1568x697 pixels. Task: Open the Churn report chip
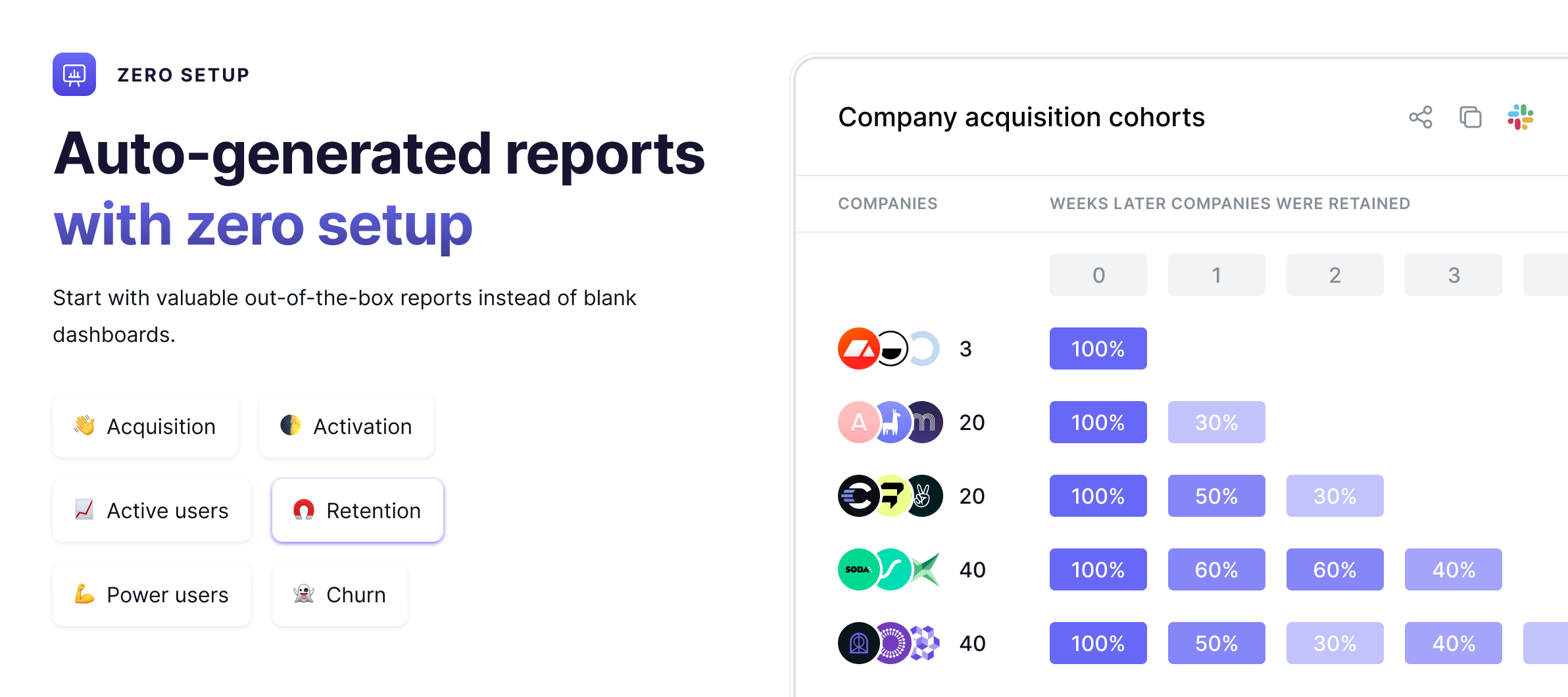(340, 594)
